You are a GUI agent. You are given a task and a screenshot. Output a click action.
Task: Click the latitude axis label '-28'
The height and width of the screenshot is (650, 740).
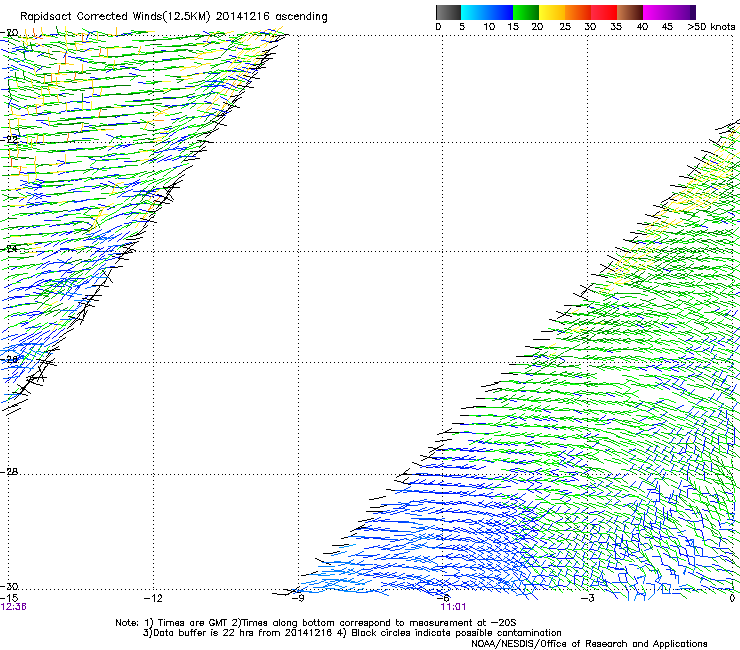(x=10, y=472)
